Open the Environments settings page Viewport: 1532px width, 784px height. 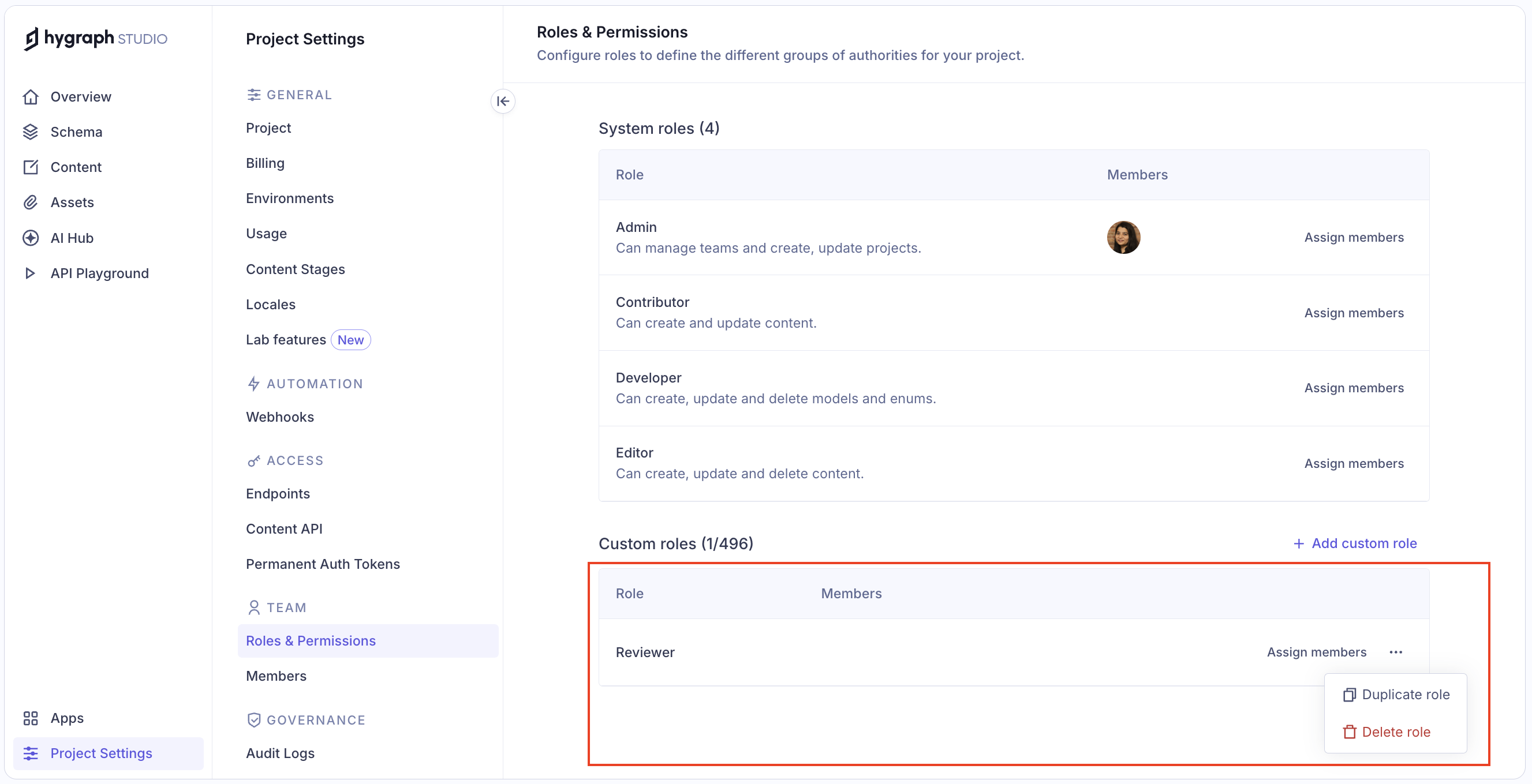coord(290,198)
